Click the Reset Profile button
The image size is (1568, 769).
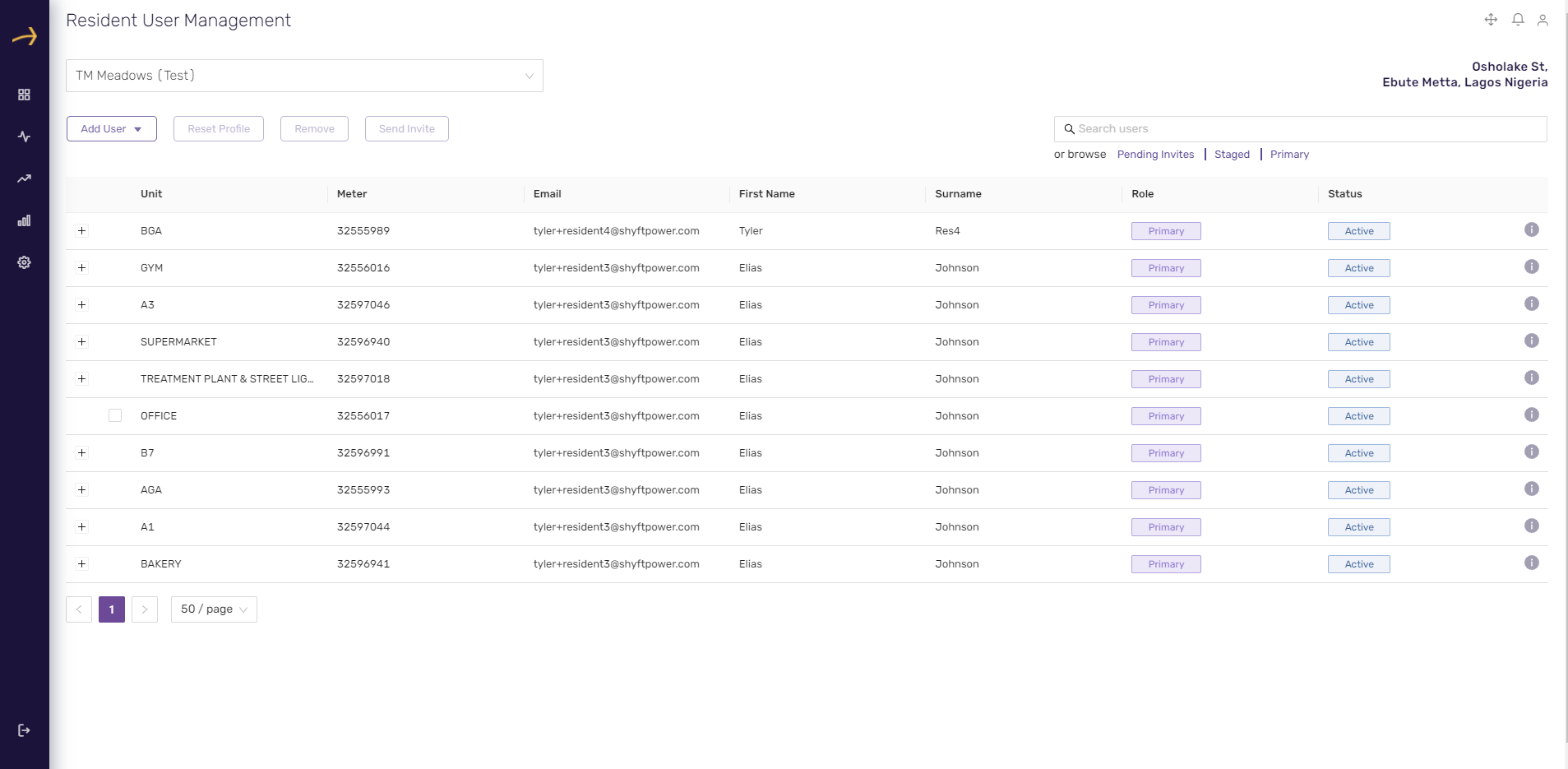coord(219,129)
